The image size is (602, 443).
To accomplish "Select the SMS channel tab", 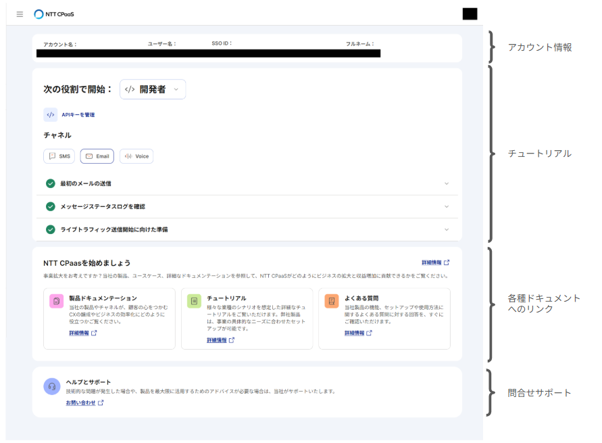I will (x=59, y=156).
